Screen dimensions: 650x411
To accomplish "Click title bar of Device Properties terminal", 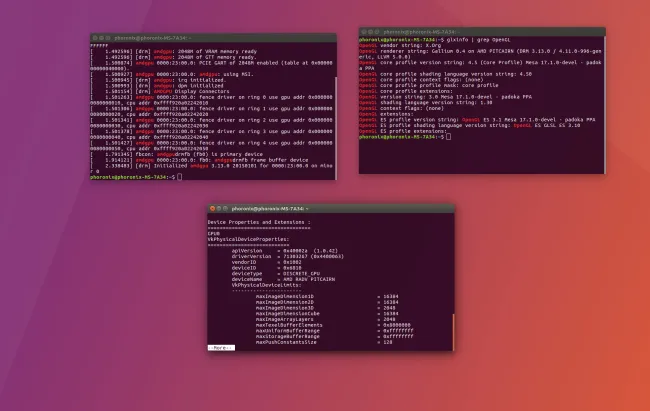I will [x=330, y=208].
